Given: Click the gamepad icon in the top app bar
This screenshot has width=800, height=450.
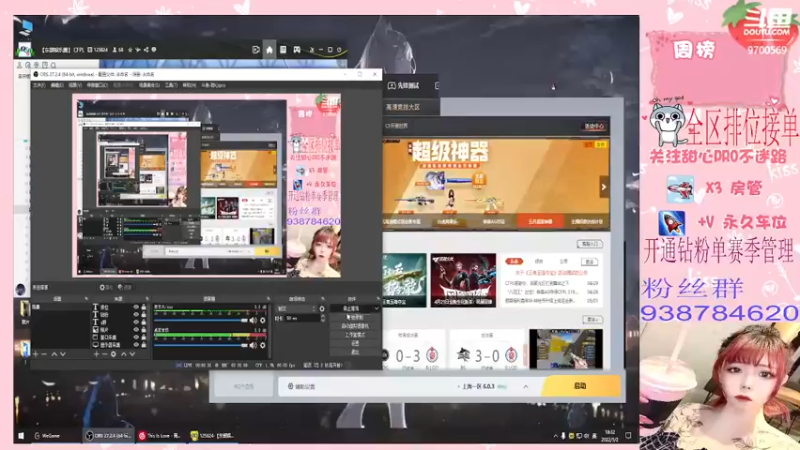Looking at the screenshot, I should tap(297, 49).
